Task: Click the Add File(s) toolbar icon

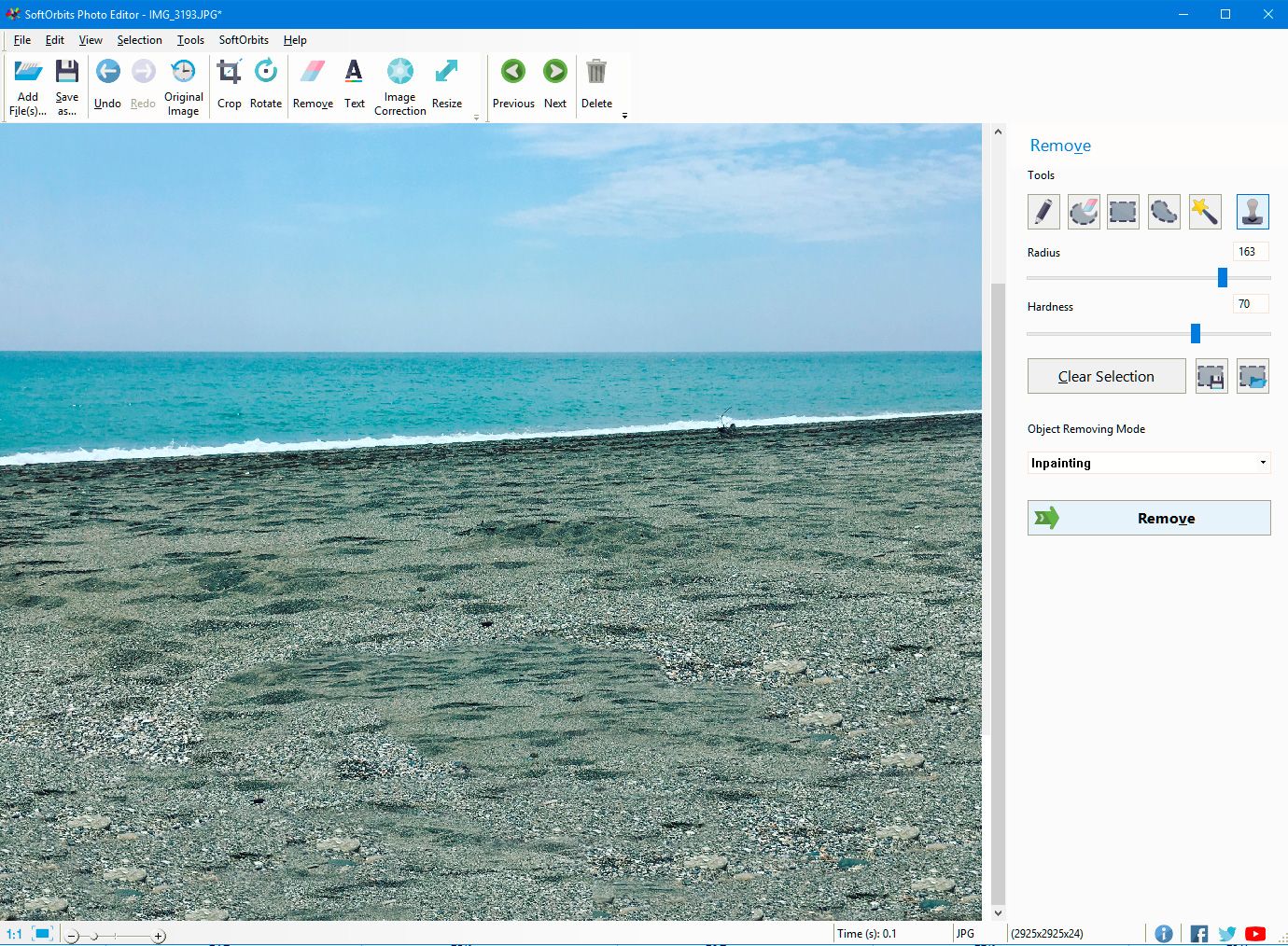Action: click(28, 71)
